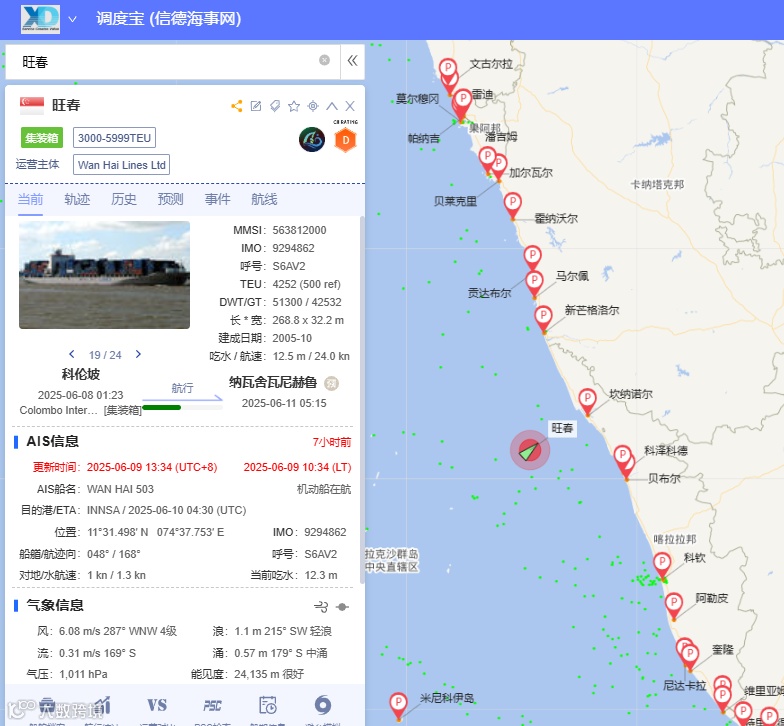Click the tag label icon
The width and height of the screenshot is (784, 726).
click(275, 106)
